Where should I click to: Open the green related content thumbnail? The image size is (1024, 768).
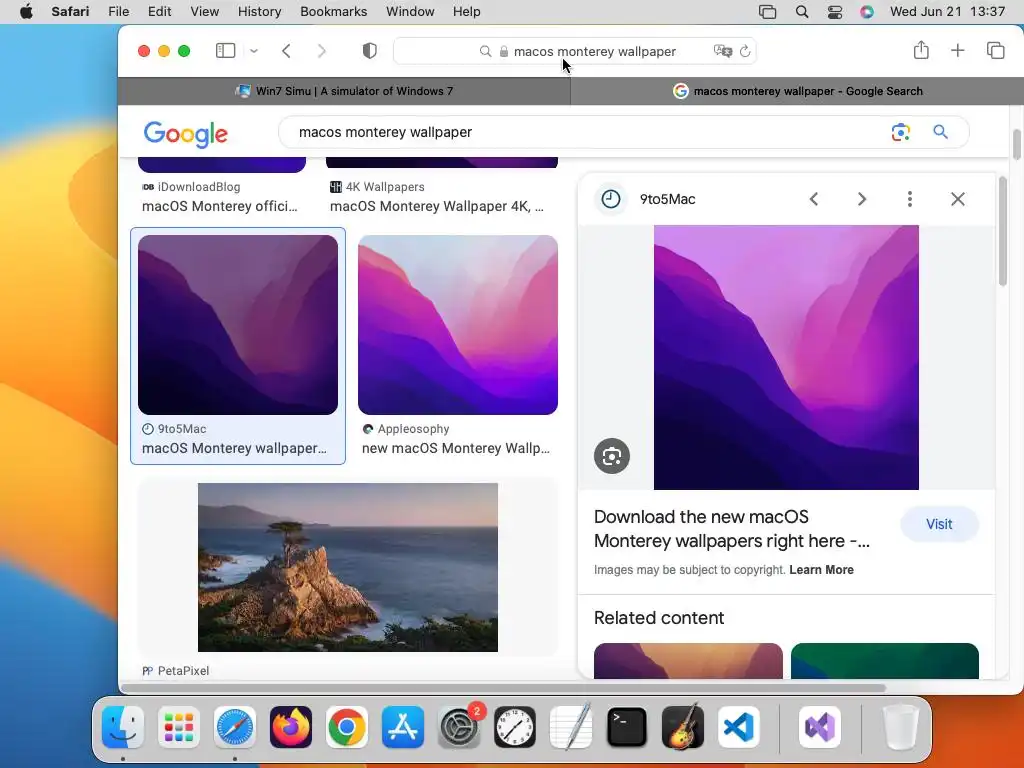point(885,661)
